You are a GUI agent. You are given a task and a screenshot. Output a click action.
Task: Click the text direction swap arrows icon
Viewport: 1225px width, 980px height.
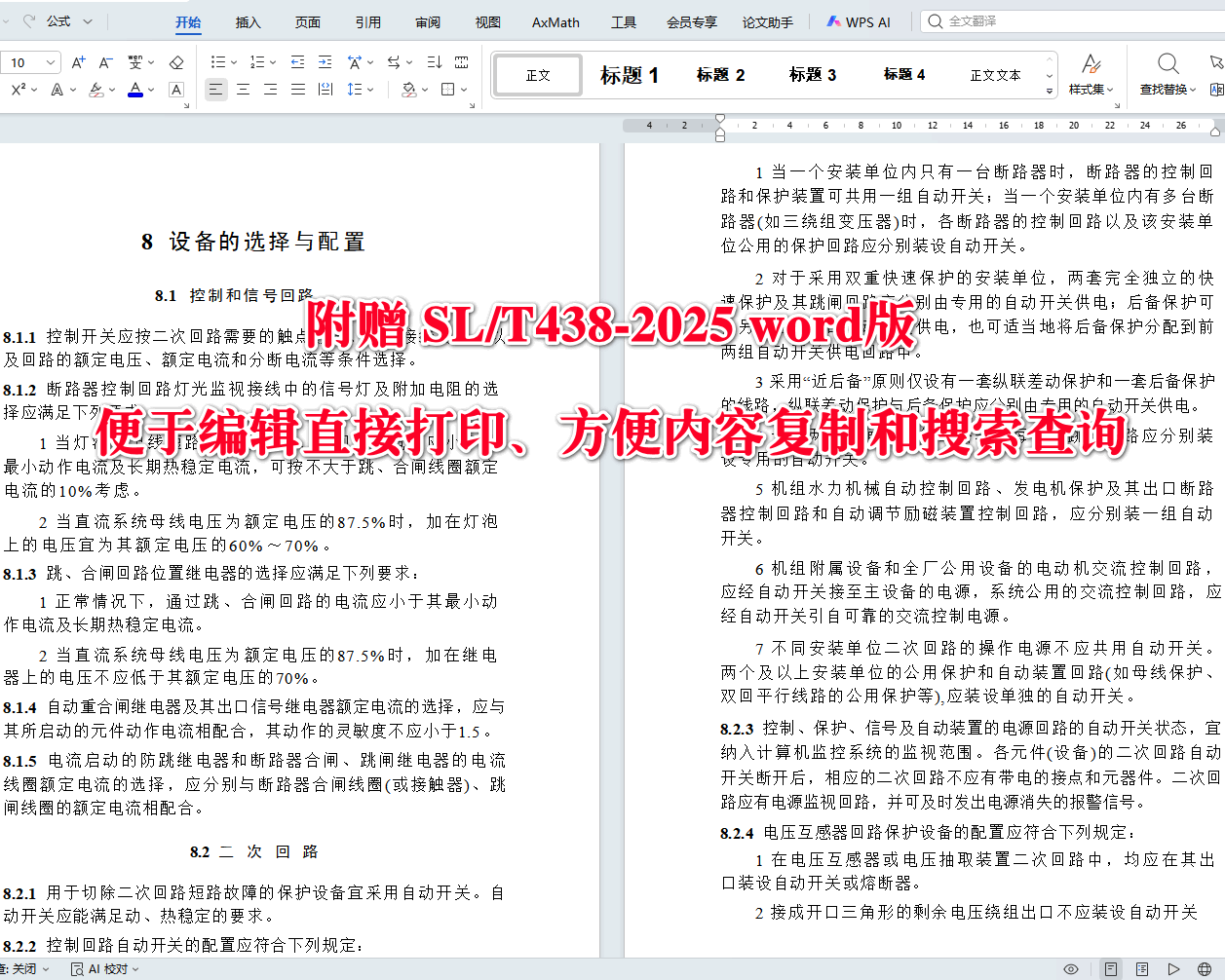394,62
